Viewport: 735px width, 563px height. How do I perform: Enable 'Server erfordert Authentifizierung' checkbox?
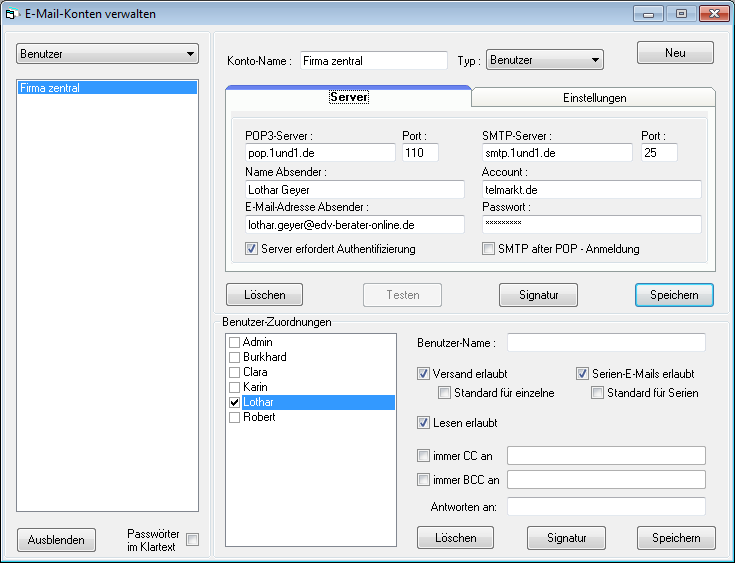tap(251, 249)
